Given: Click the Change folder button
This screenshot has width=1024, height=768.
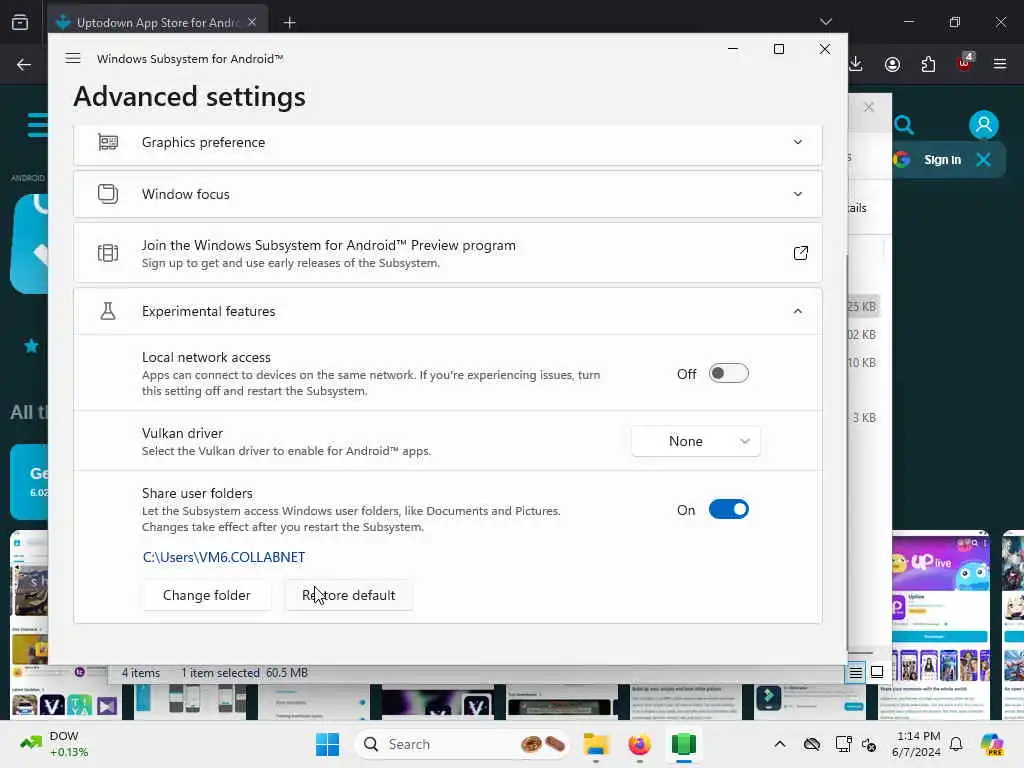Looking at the screenshot, I should click(x=206, y=595).
